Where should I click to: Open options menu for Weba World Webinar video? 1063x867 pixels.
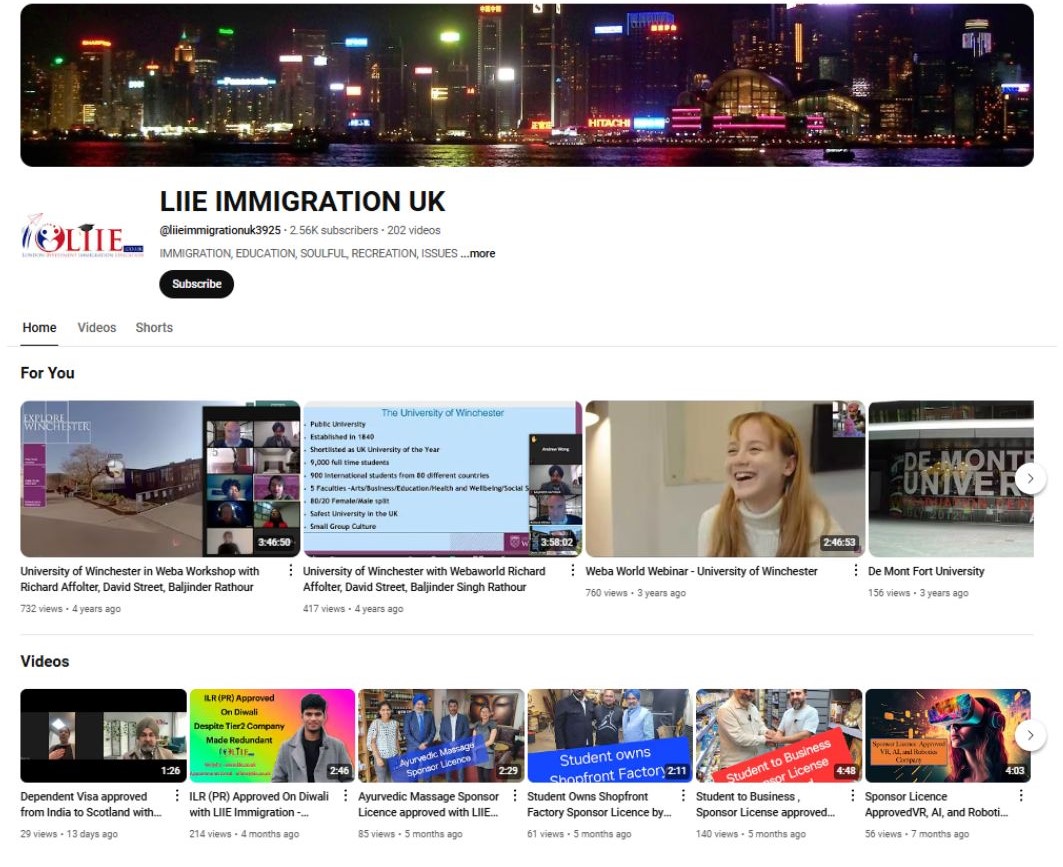(x=856, y=571)
